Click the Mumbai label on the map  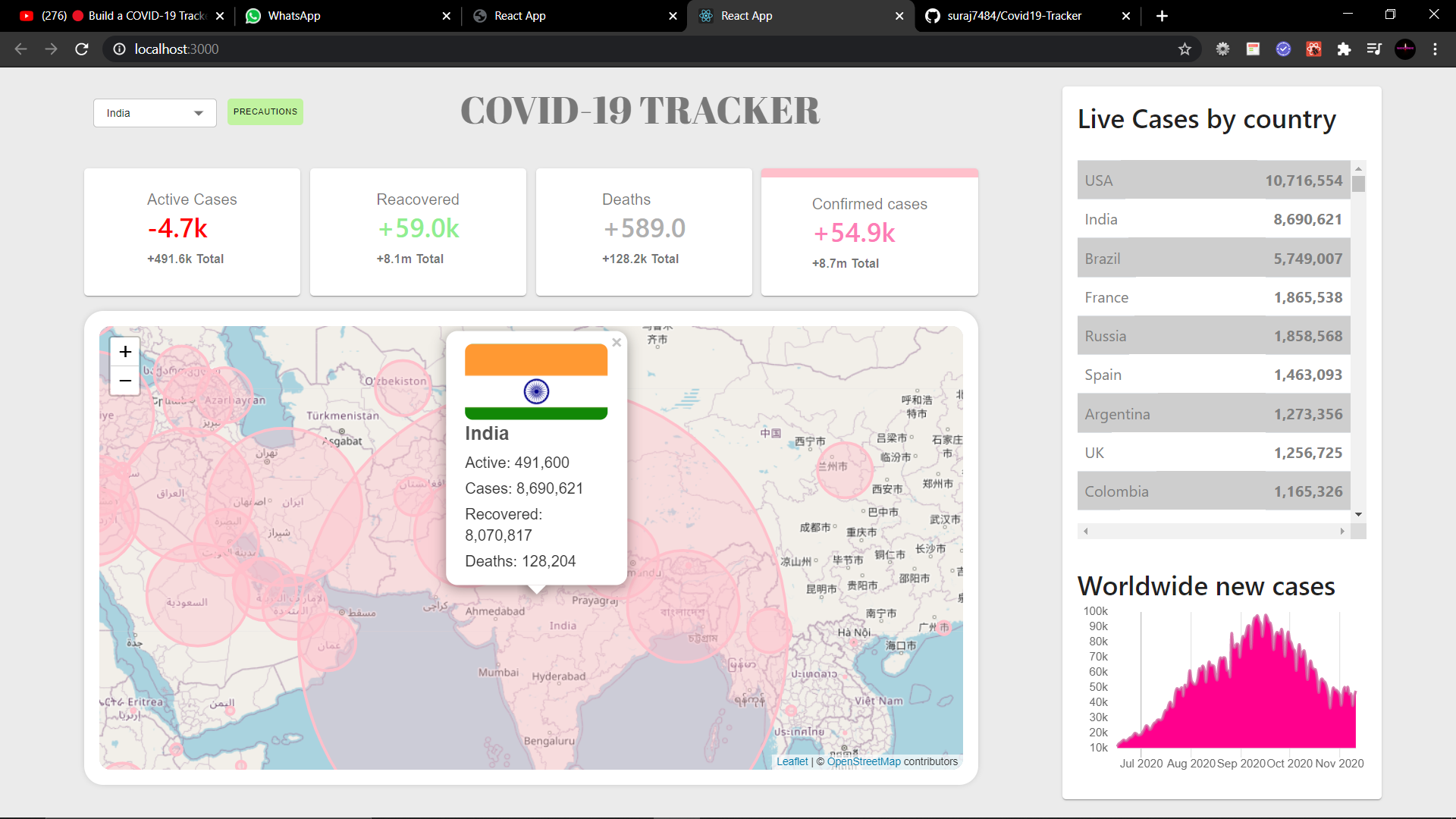pos(498,673)
